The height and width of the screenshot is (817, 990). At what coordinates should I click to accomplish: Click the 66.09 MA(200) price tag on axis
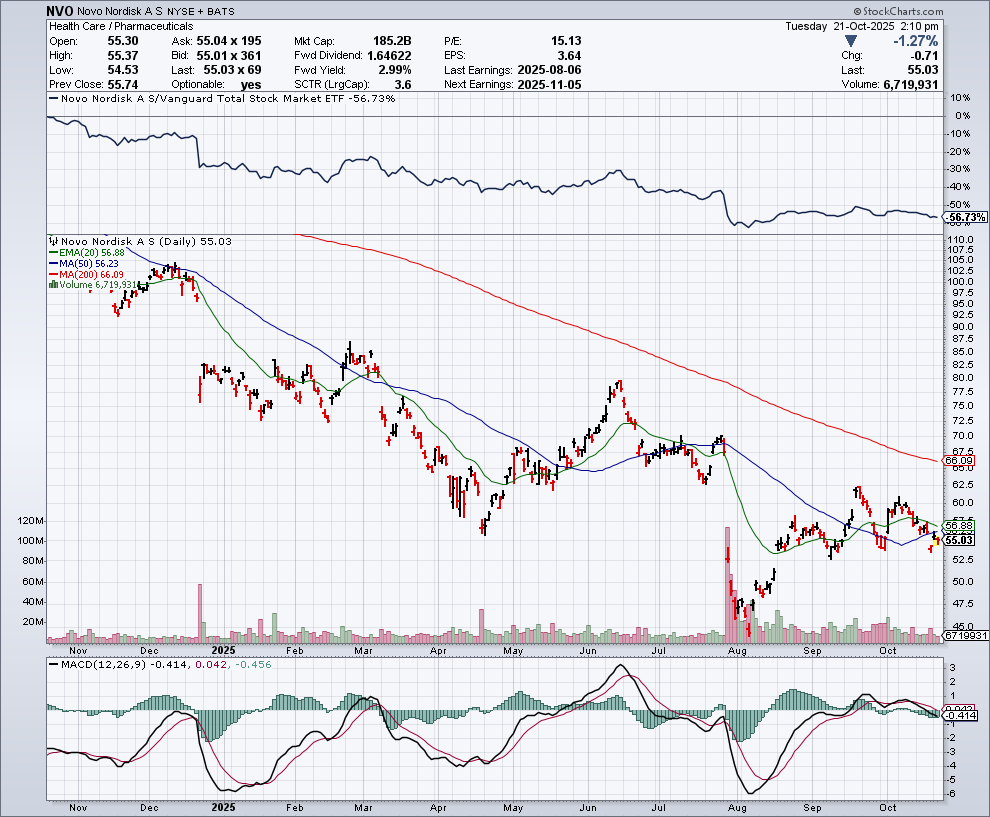pos(960,461)
